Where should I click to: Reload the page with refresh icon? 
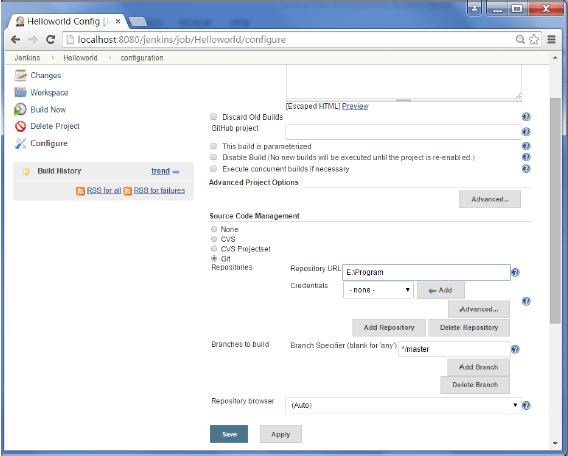50,39
